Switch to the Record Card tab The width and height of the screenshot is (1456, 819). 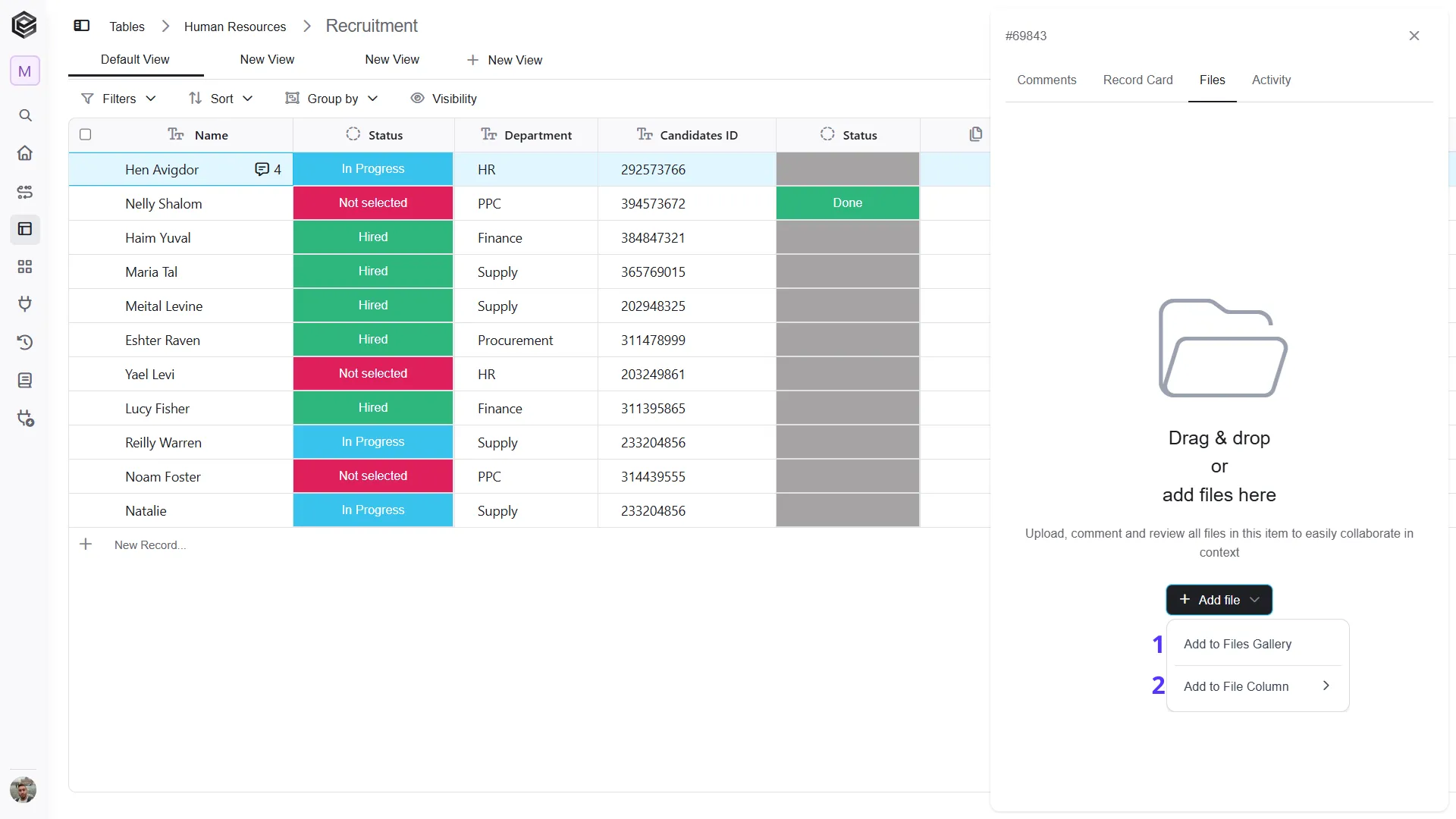(x=1137, y=80)
